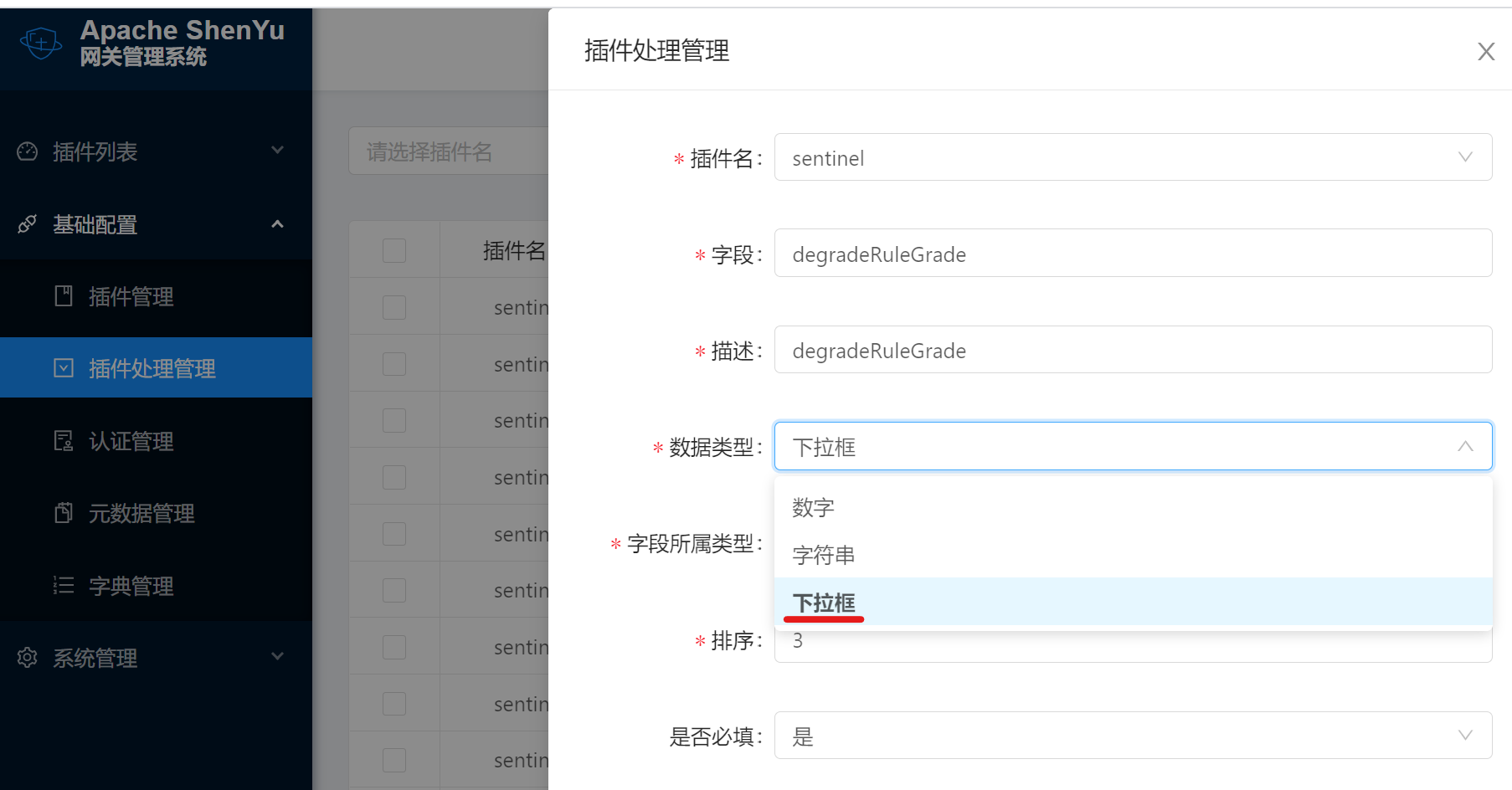Open the 插件名 sentinel dropdown
This screenshot has width=1512, height=790.
[x=1132, y=157]
